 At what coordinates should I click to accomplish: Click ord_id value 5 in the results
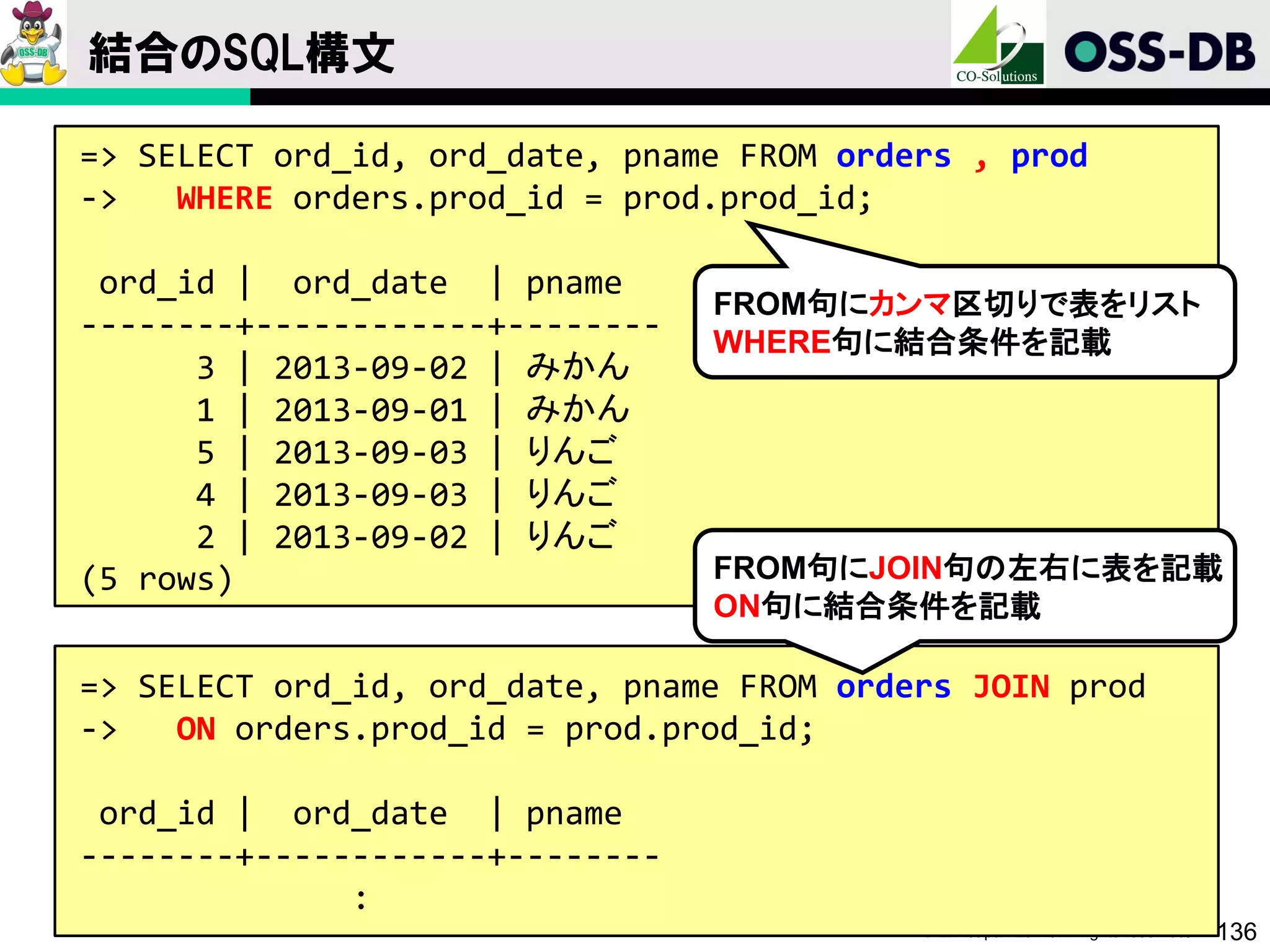tap(206, 453)
